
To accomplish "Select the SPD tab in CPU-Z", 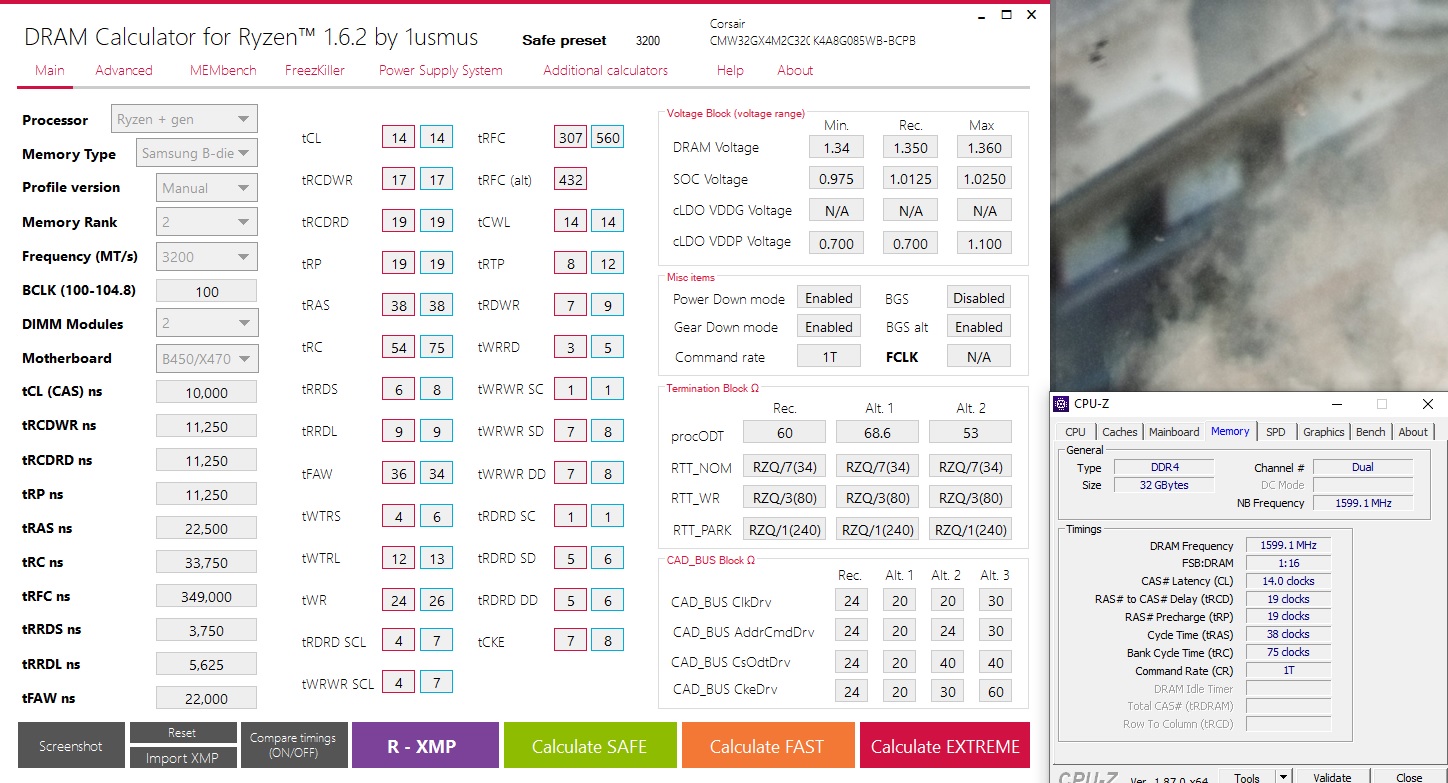I will point(1275,432).
